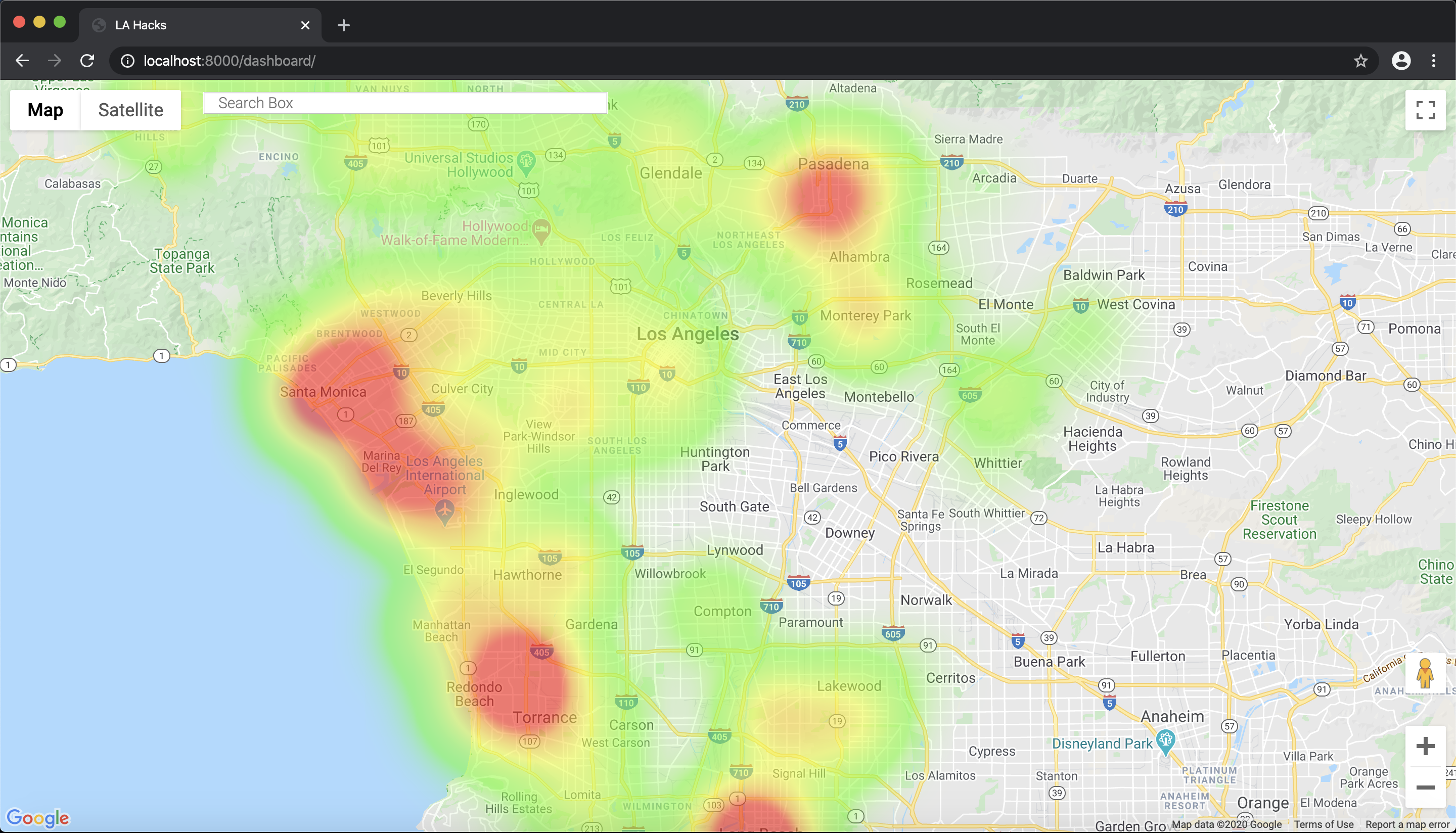
Task: Click the Compton label
Action: (722, 612)
